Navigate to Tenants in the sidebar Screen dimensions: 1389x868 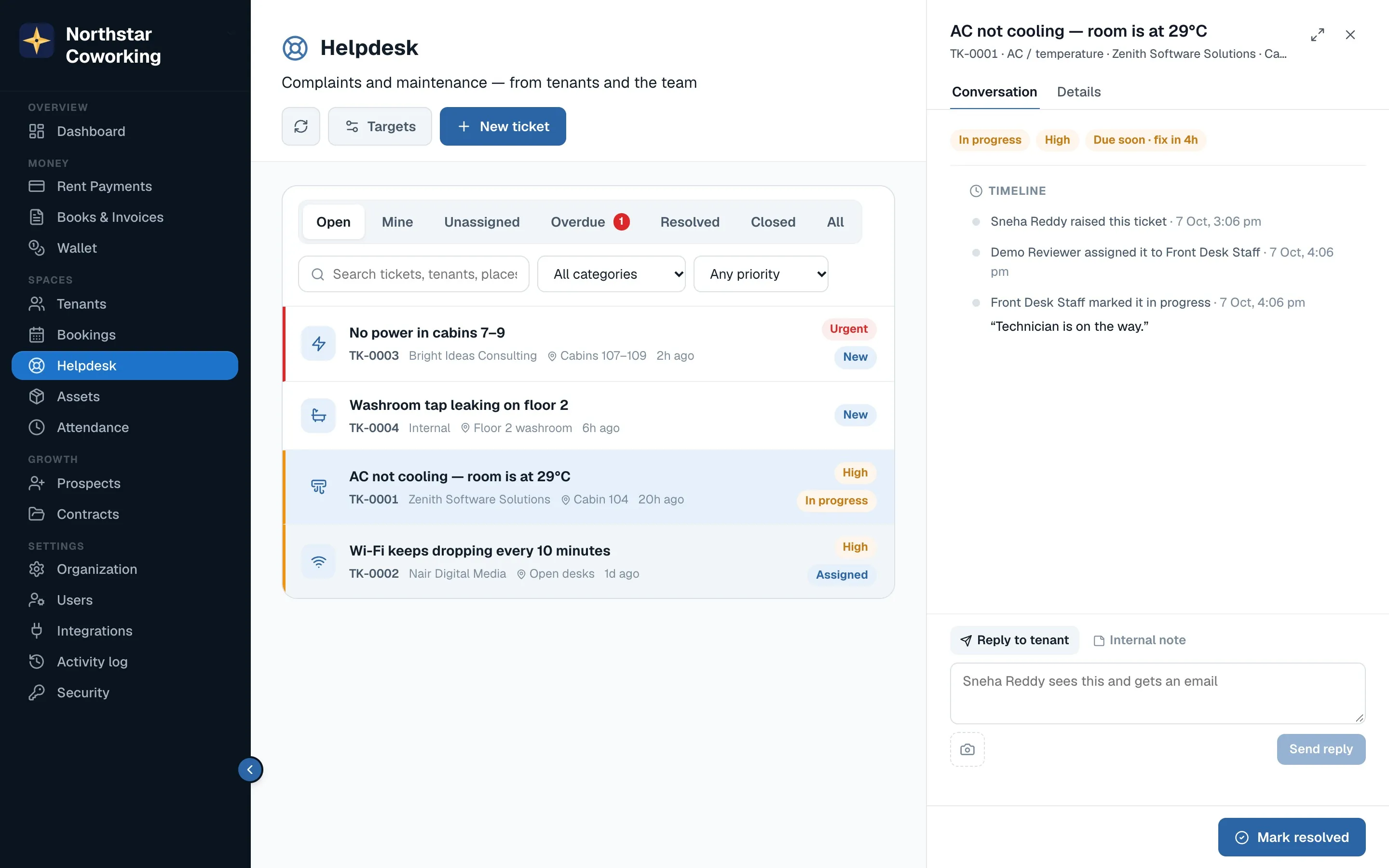[125, 304]
